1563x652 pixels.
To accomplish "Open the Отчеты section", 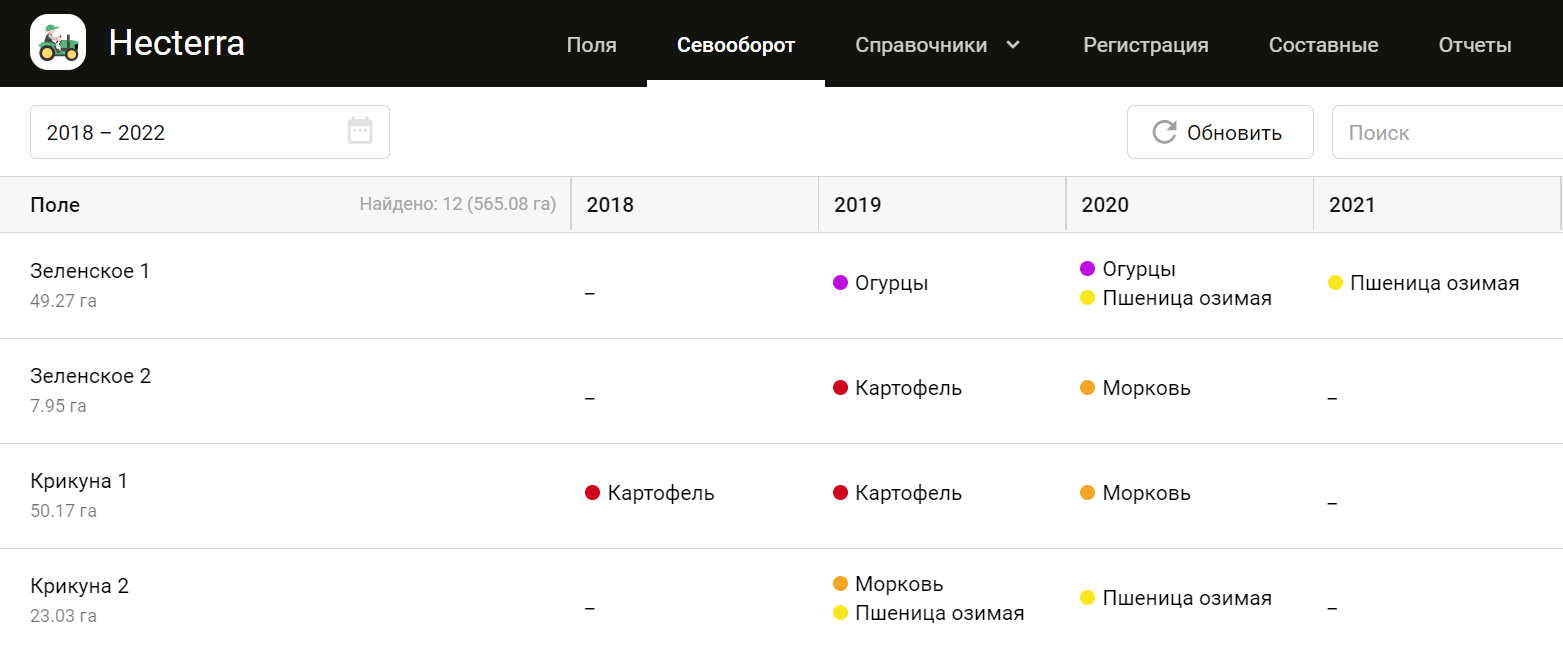I will pyautogui.click(x=1475, y=44).
